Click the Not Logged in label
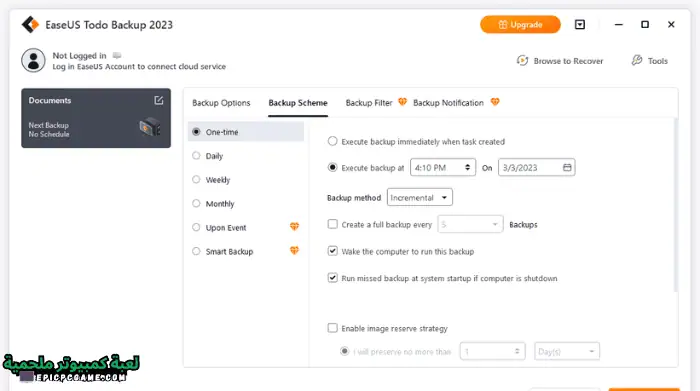This screenshot has height=391, width=700. (x=79, y=56)
